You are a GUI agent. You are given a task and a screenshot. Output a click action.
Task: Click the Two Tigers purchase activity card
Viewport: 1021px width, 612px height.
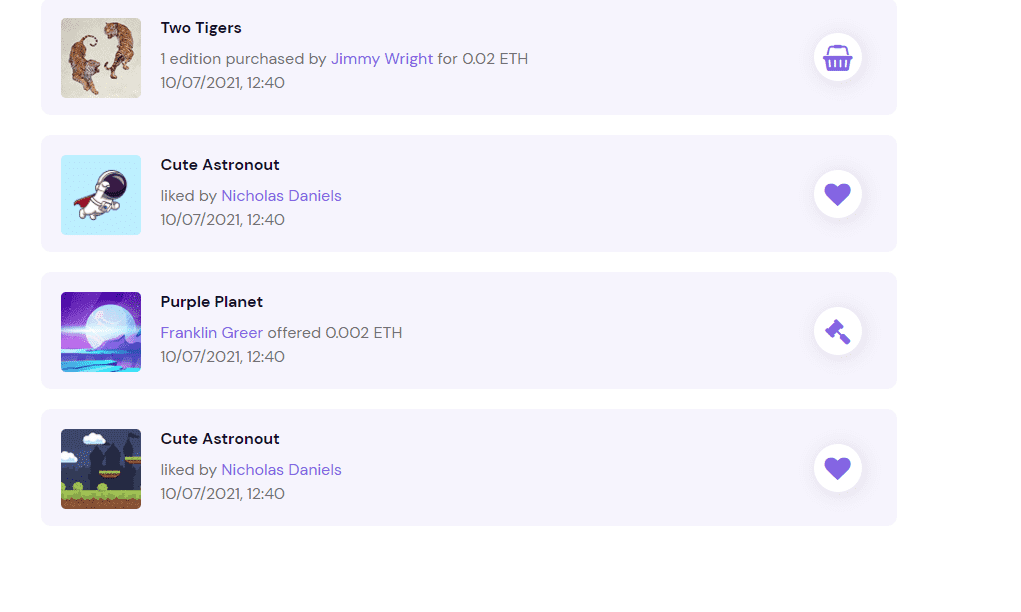pyautogui.click(x=469, y=57)
